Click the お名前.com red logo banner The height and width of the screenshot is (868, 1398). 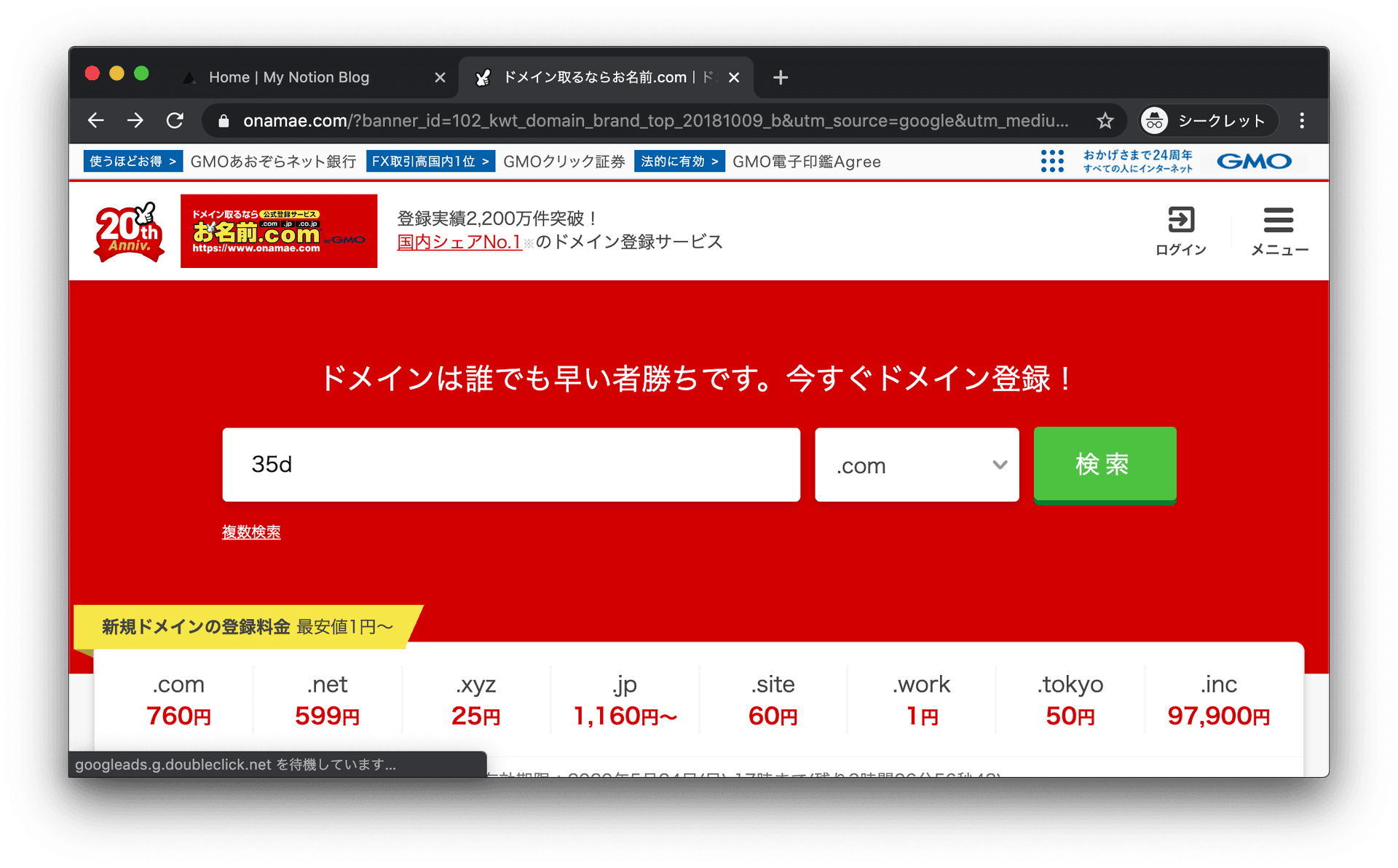279,231
